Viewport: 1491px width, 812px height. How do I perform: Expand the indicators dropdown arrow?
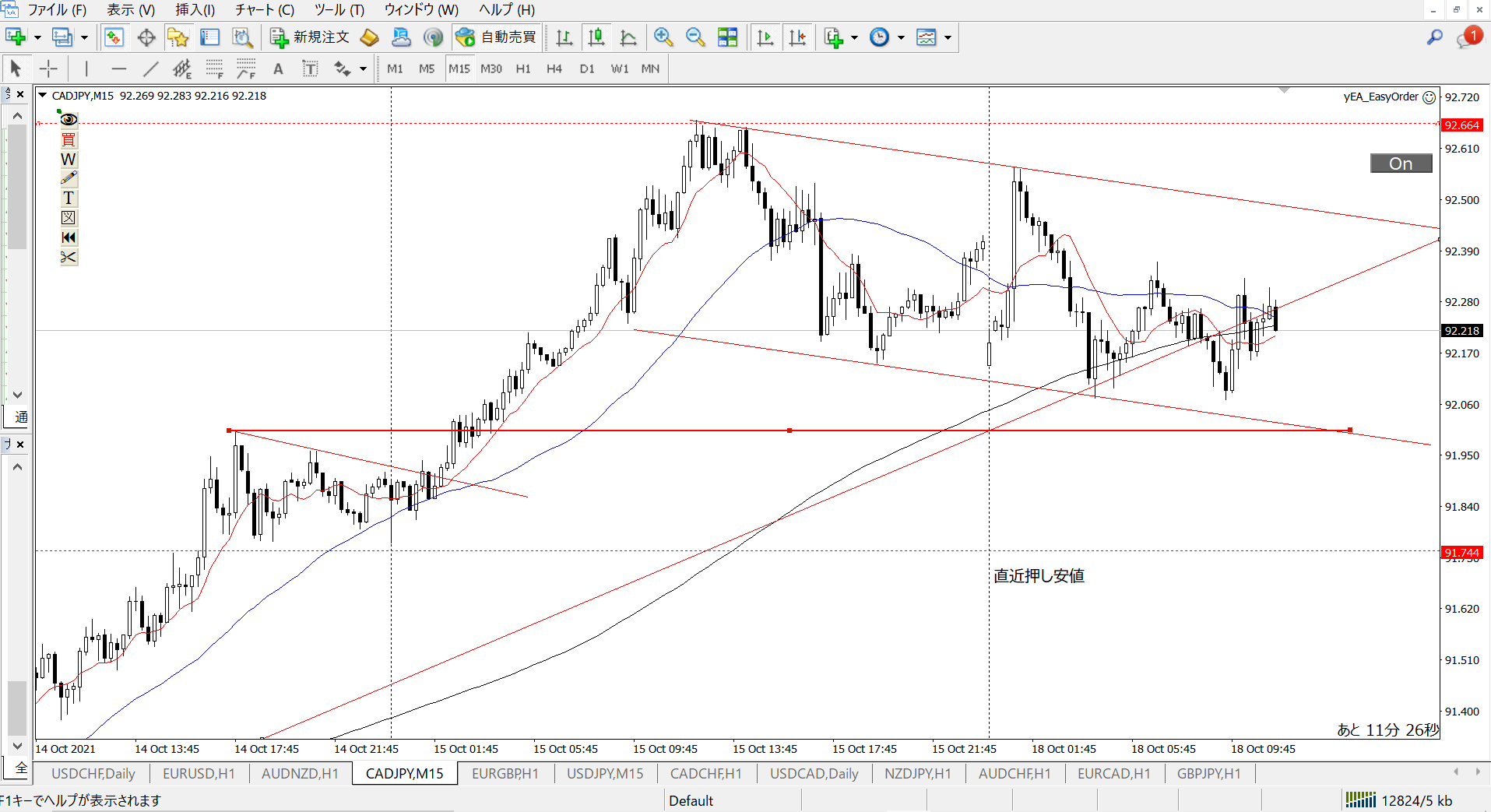[x=854, y=37]
